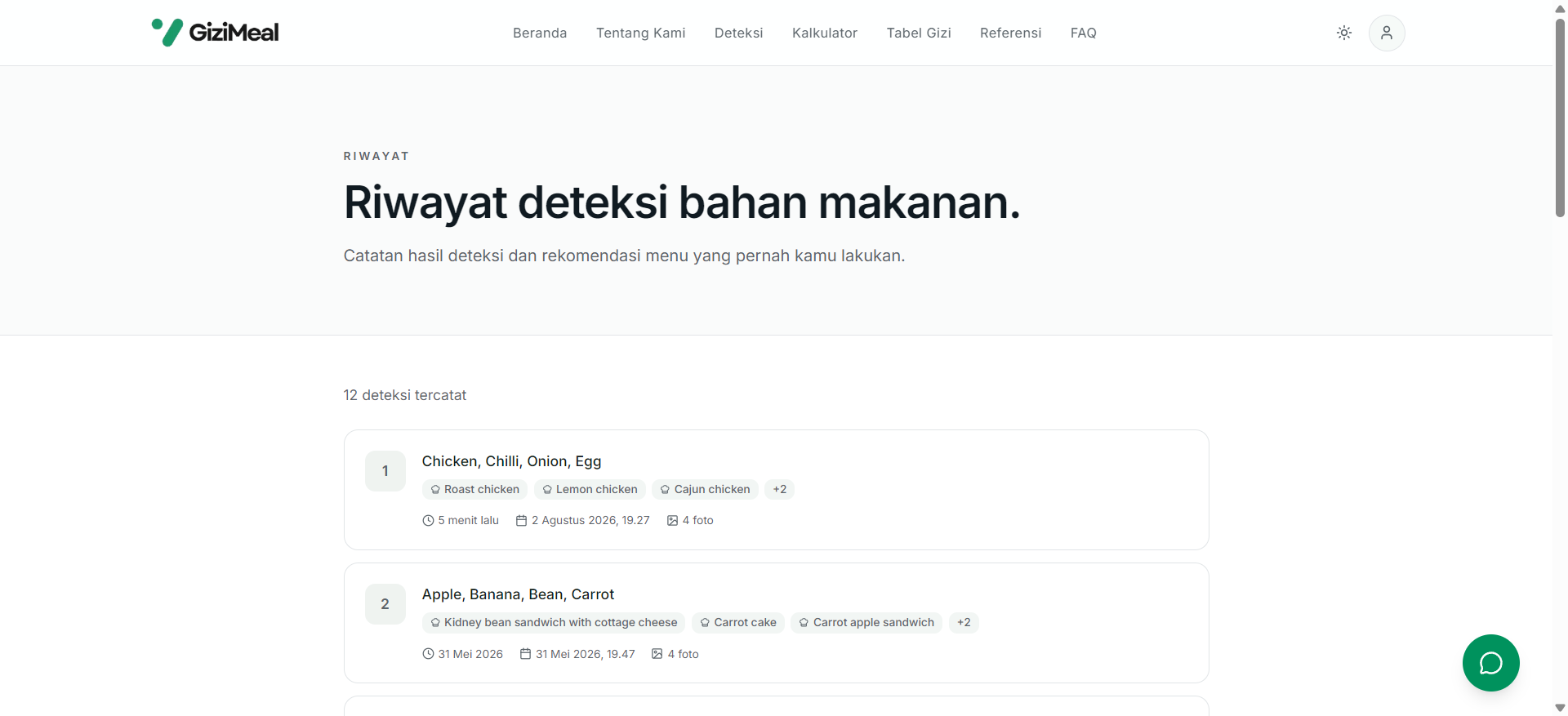Expand the +2 tag in the Apple entry
This screenshot has height=716, width=1568.
[x=964, y=622]
